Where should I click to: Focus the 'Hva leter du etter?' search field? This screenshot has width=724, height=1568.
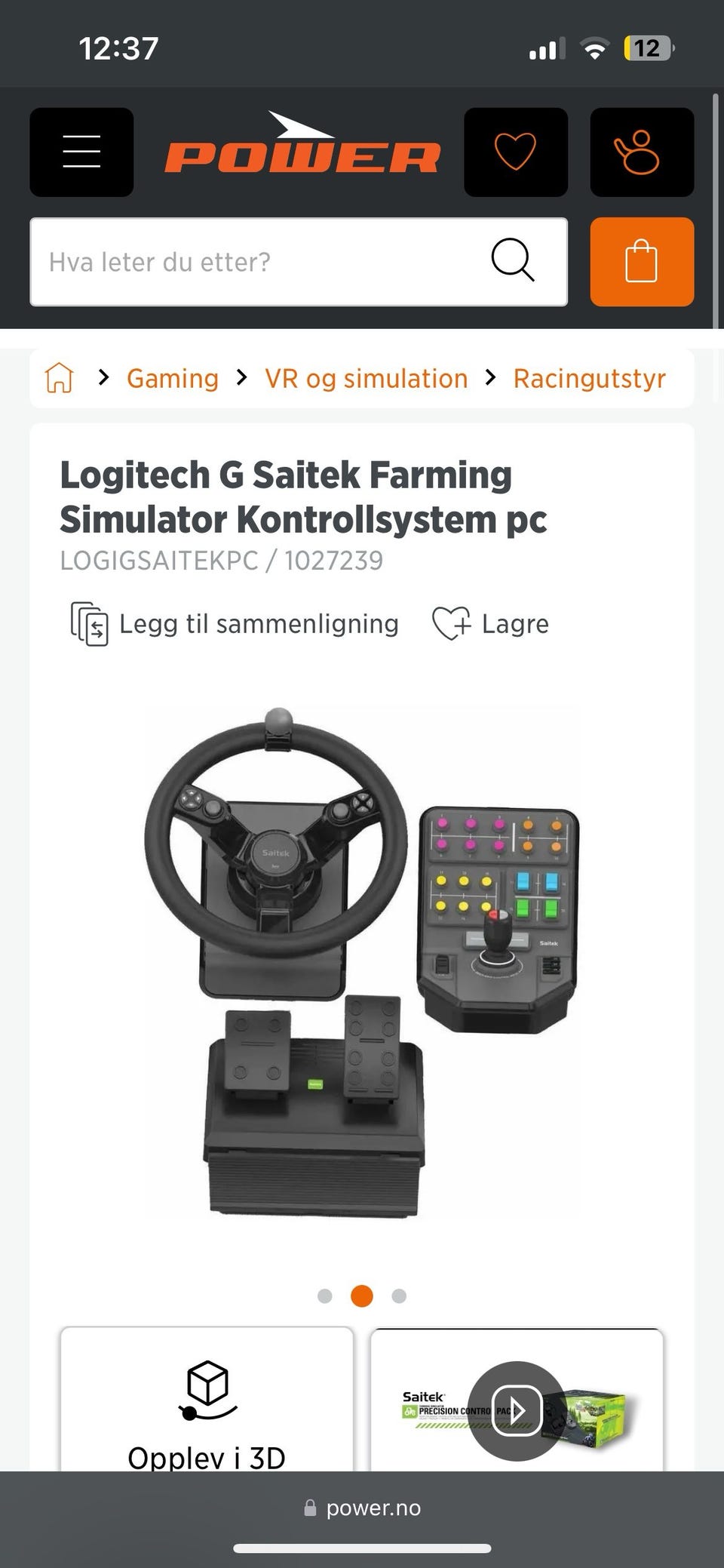tap(299, 262)
